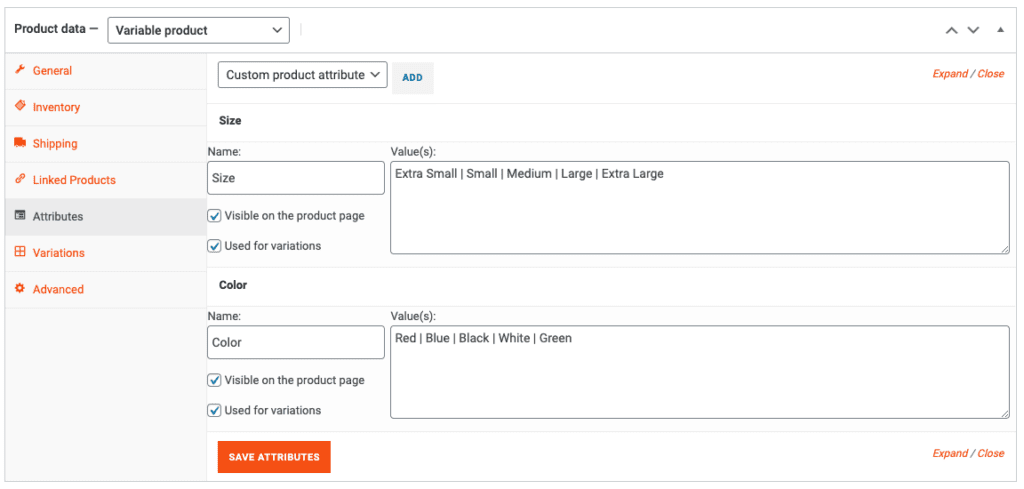Click the top Expand link
This screenshot has height=489, width=1024.
click(x=950, y=74)
